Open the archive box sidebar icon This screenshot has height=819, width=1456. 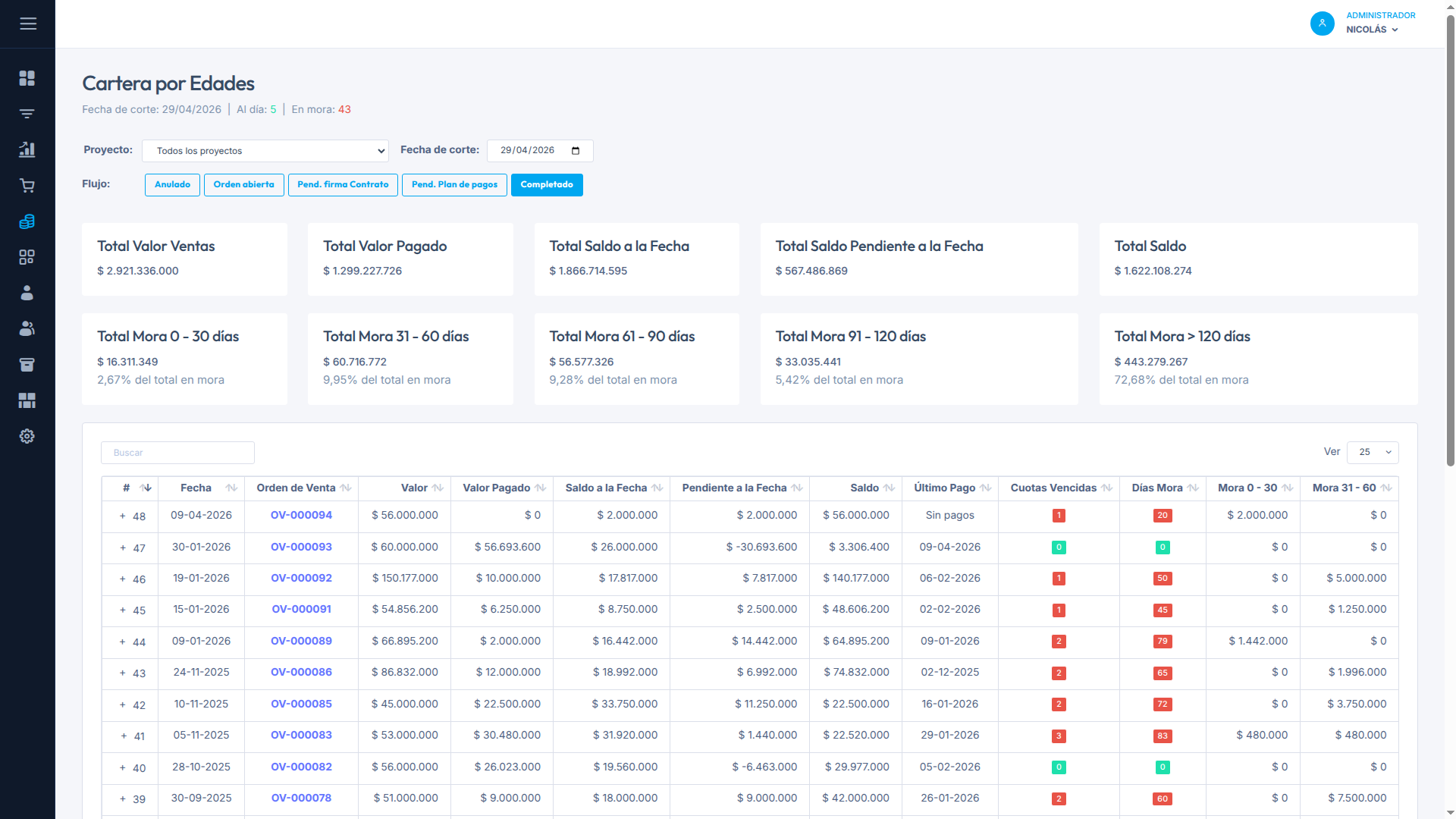[x=27, y=365]
